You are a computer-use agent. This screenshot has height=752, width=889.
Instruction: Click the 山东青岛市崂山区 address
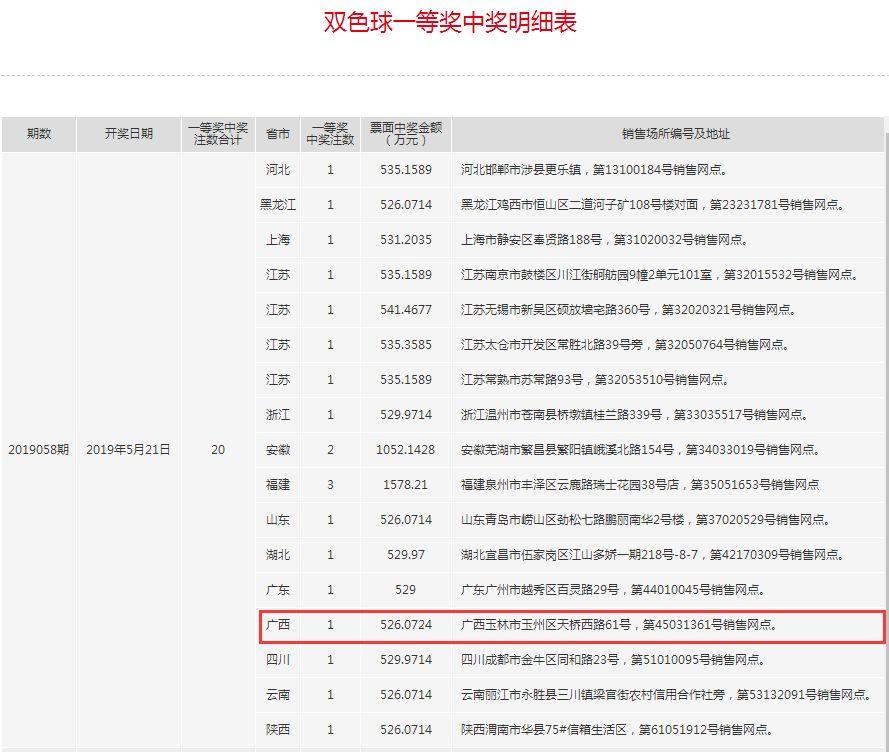(646, 519)
